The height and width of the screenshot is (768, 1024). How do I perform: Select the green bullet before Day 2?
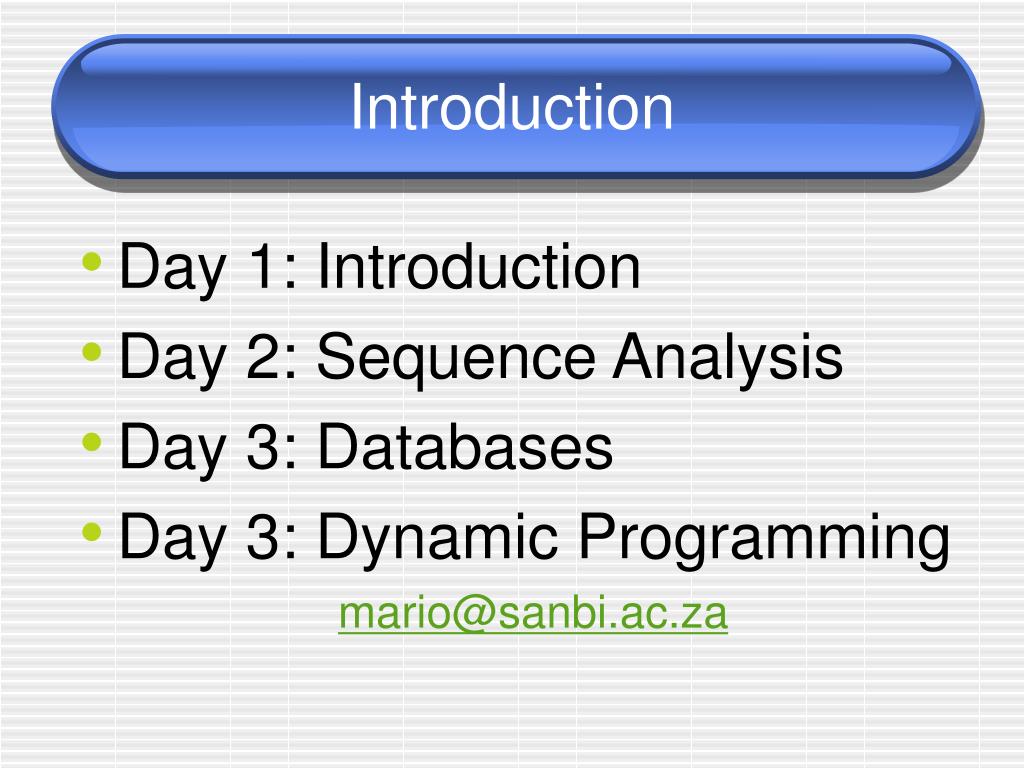coord(92,352)
